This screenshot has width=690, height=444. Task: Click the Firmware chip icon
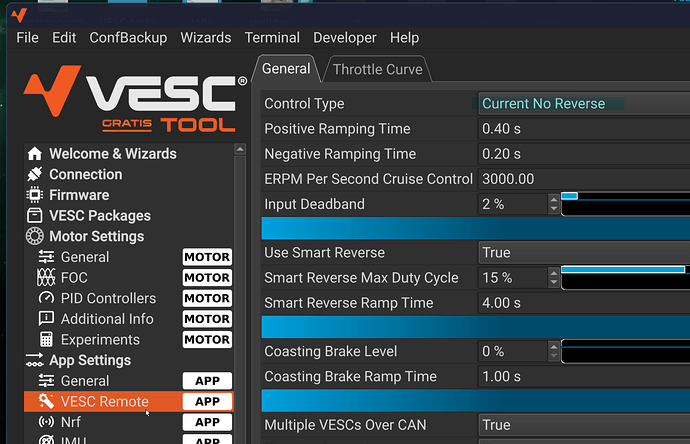pos(35,195)
